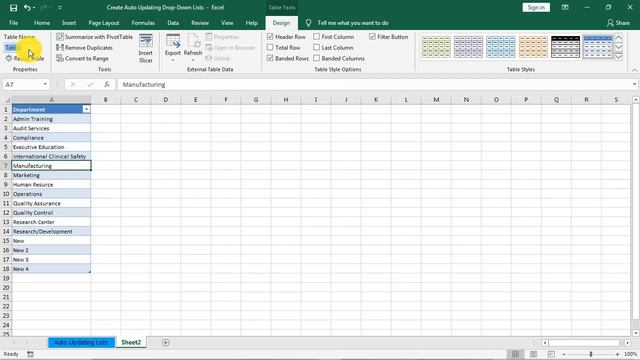Viewport: 640px width, 360px height.
Task: Click the Name Box showing A7
Action: tap(22, 84)
